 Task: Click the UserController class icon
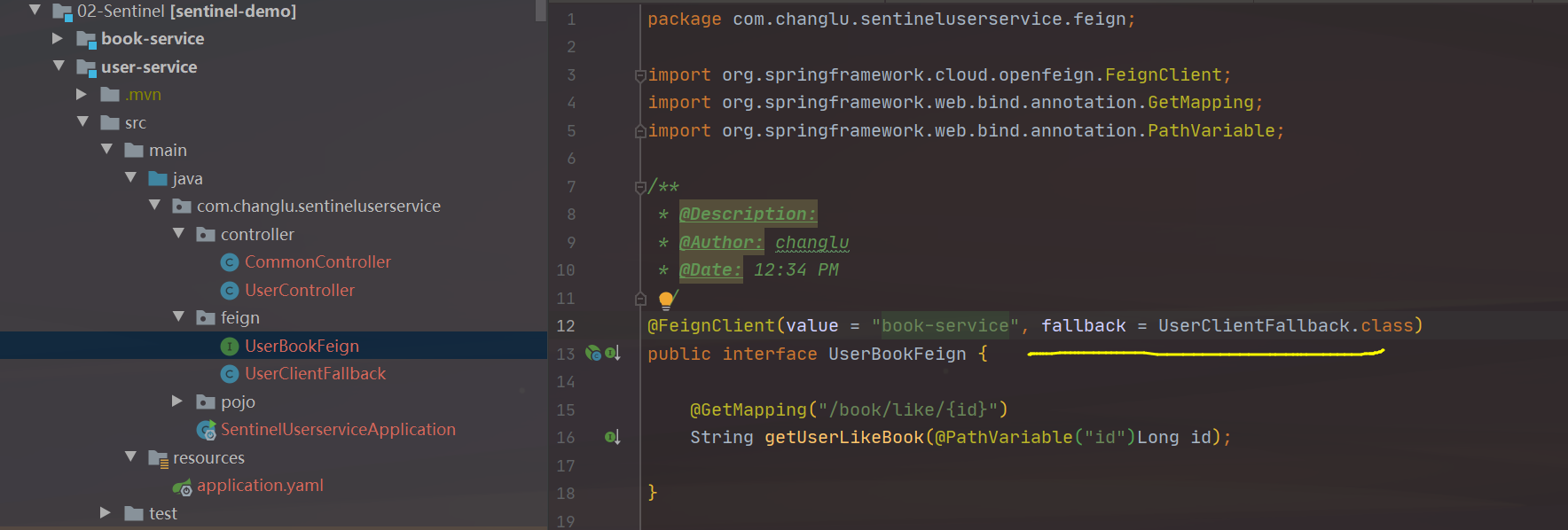point(230,291)
